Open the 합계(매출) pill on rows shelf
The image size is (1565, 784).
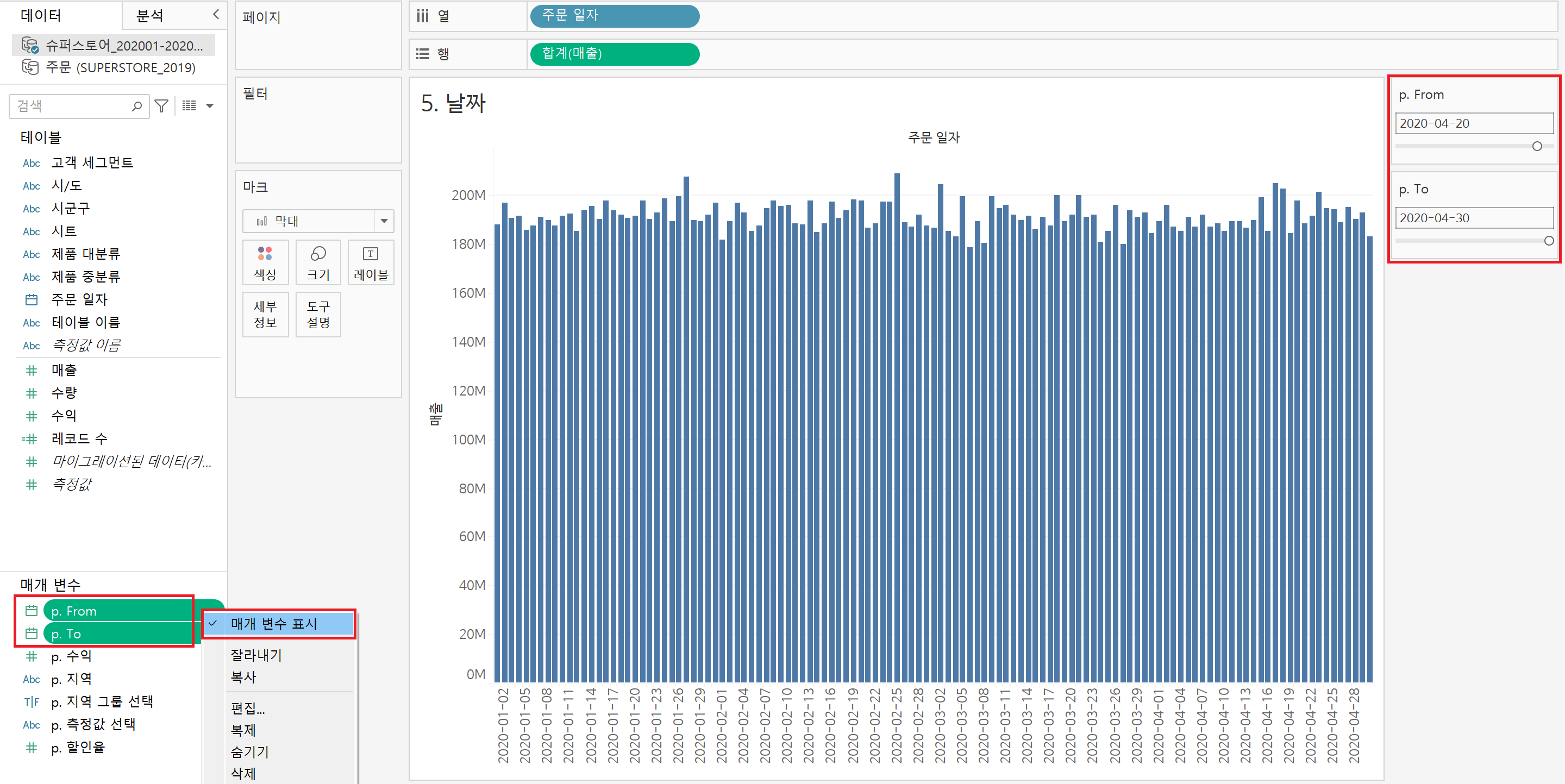tap(614, 53)
